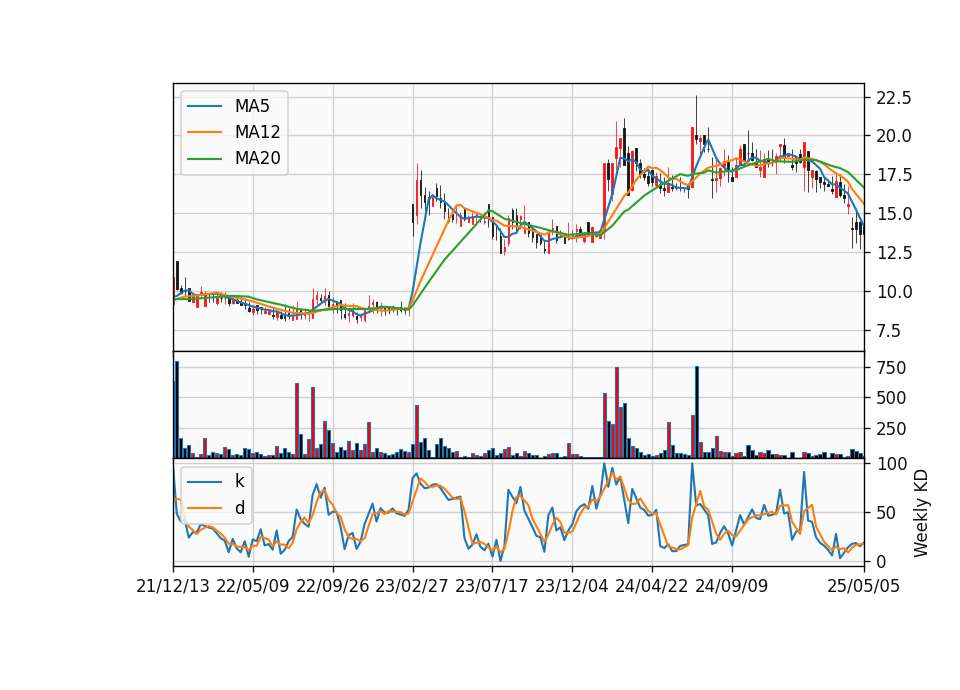Click the tallest volume bar at chart start
Viewport: 960px width, 690px height.
tap(177, 410)
